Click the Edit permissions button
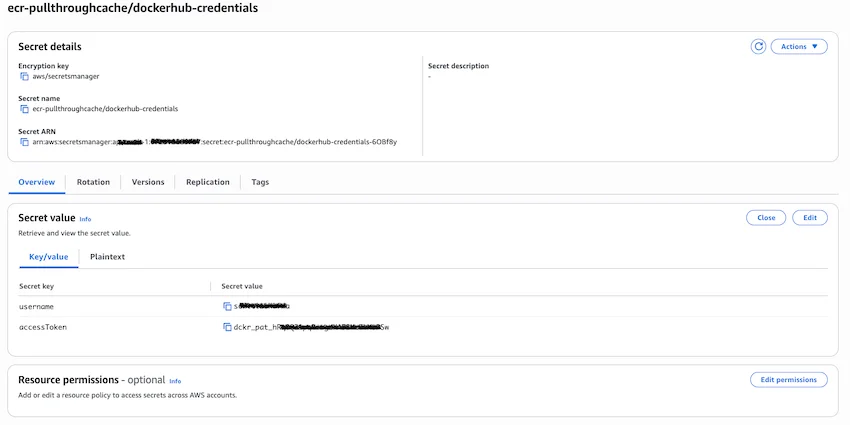 pyautogui.click(x=788, y=379)
